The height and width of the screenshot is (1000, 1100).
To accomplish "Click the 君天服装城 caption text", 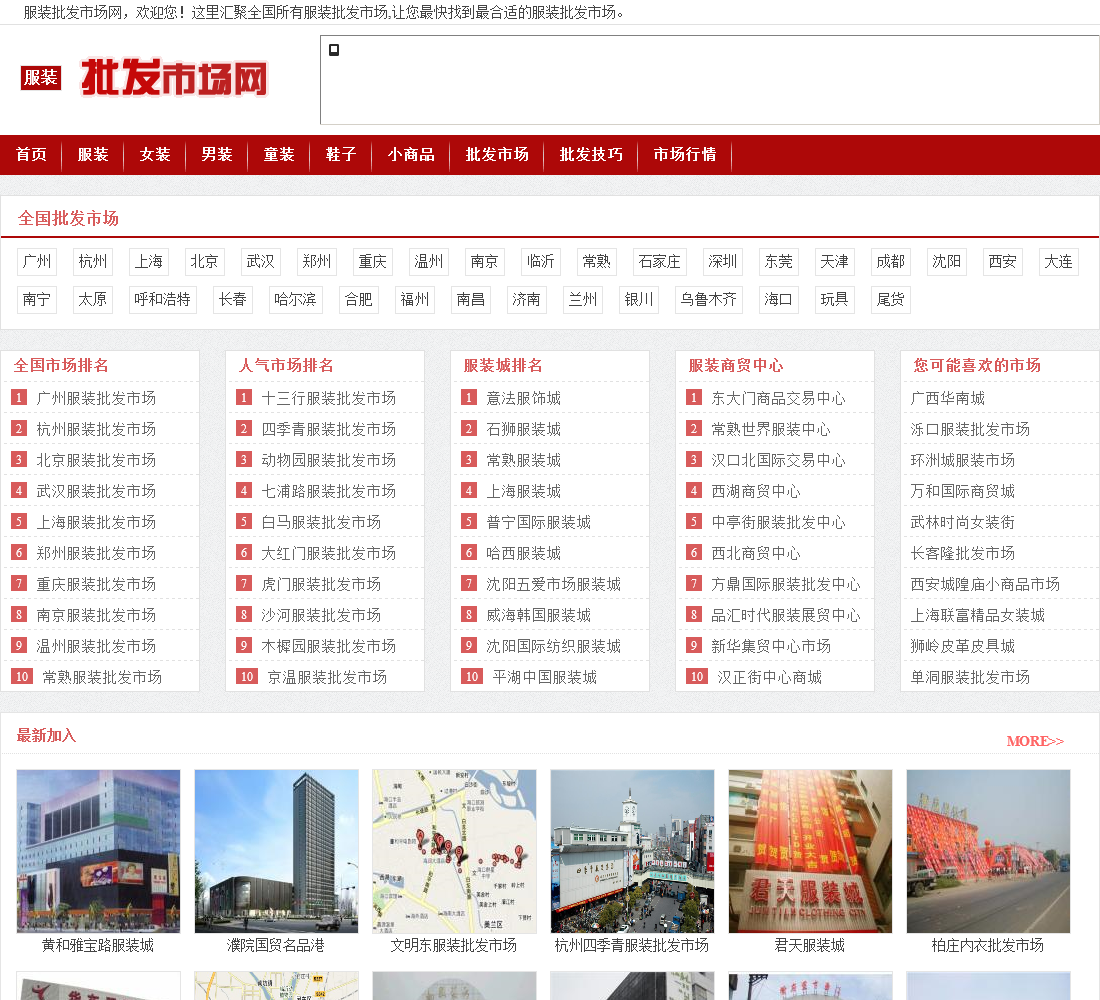I will [x=810, y=945].
